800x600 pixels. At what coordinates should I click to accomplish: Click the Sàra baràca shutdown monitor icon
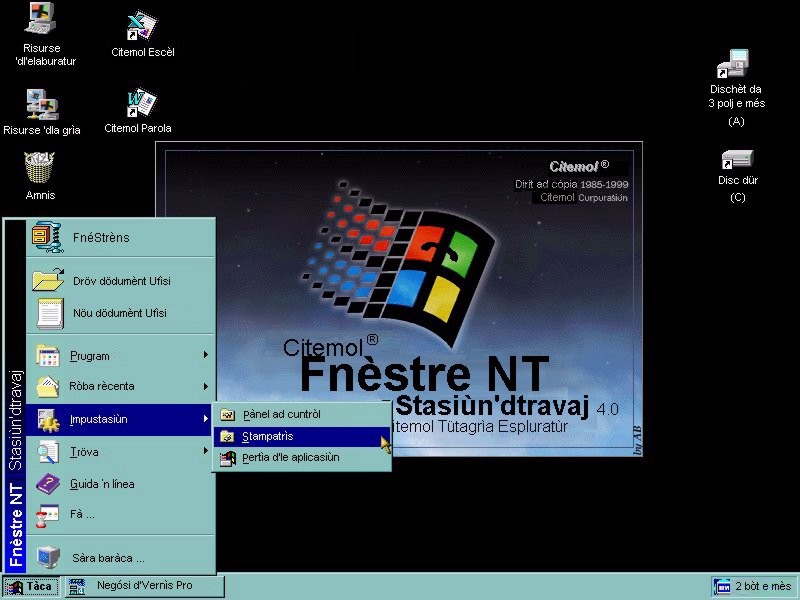49,557
